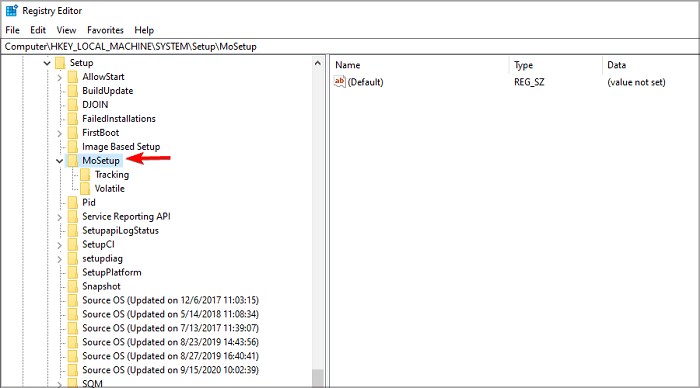Select the Tracking subkey label
This screenshot has width=700, height=388.
click(x=112, y=175)
